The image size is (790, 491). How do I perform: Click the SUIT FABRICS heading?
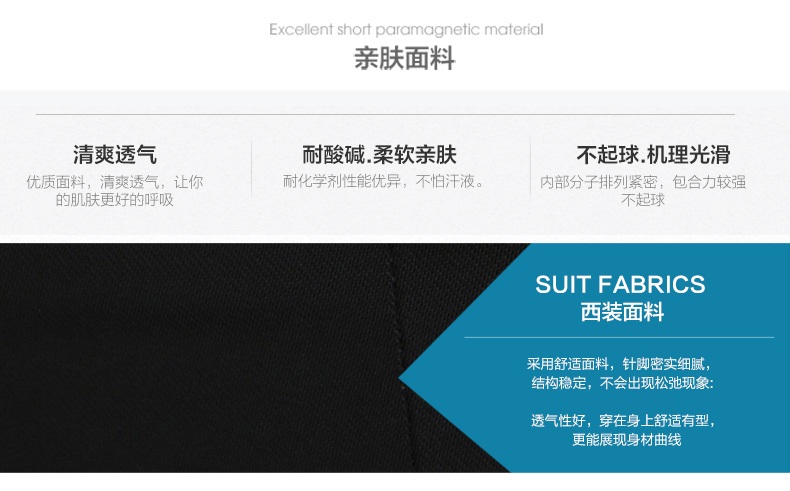click(620, 285)
